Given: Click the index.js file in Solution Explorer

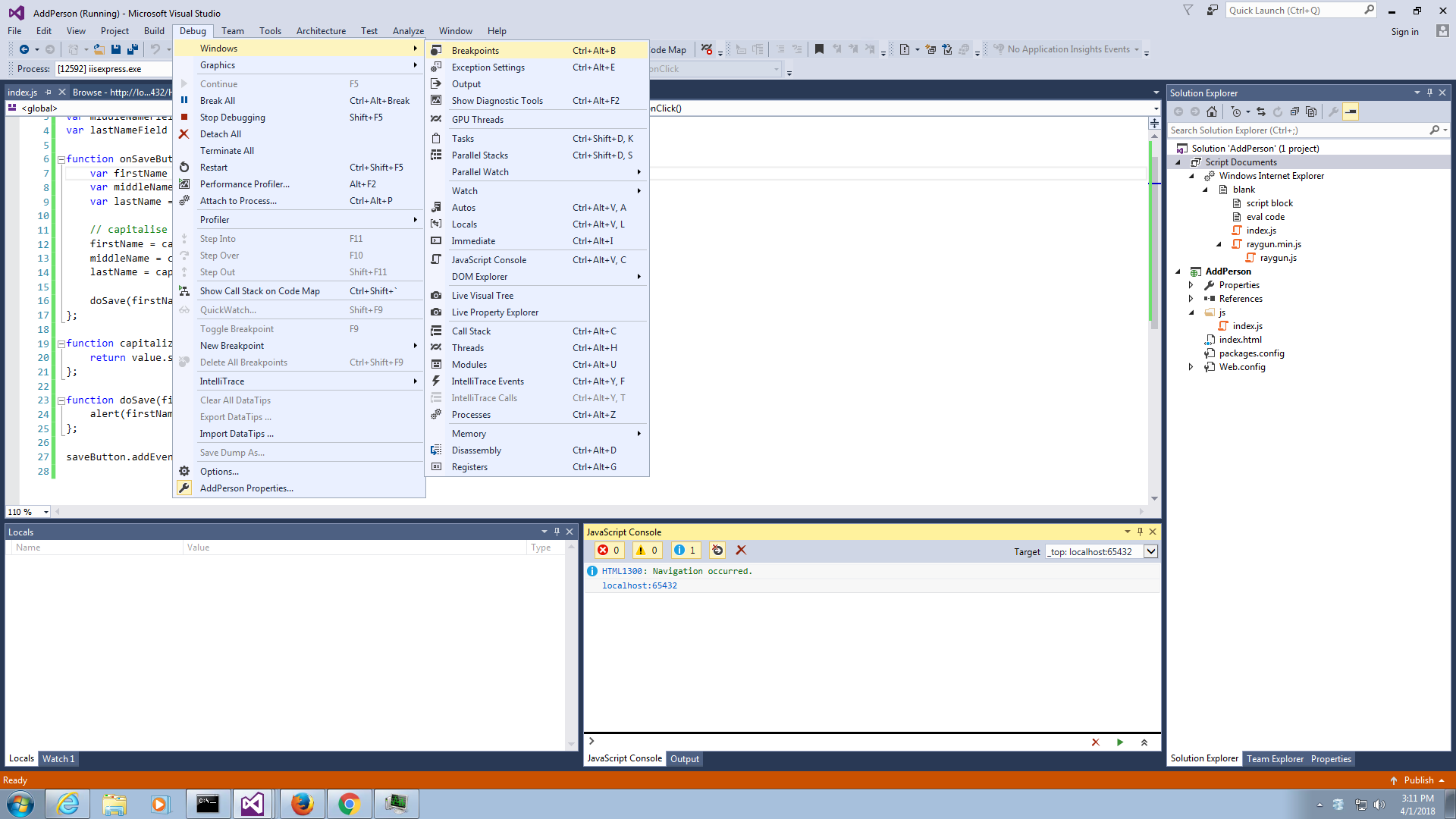Looking at the screenshot, I should [1246, 325].
